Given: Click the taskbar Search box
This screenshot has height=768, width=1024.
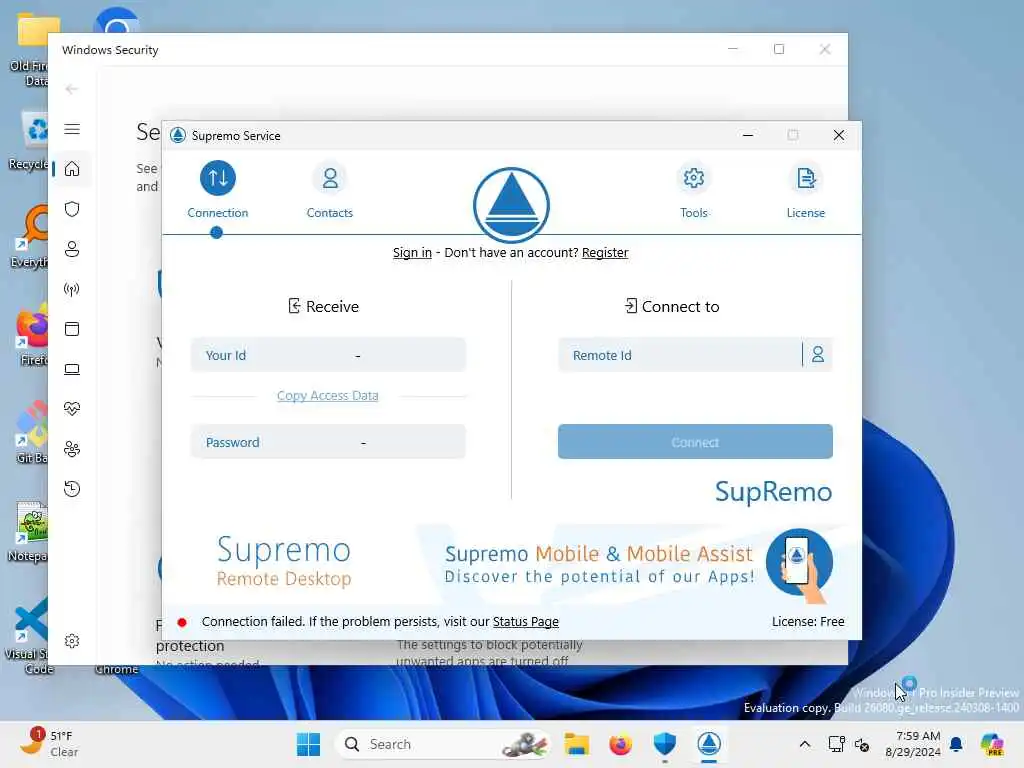Looking at the screenshot, I should 442,744.
